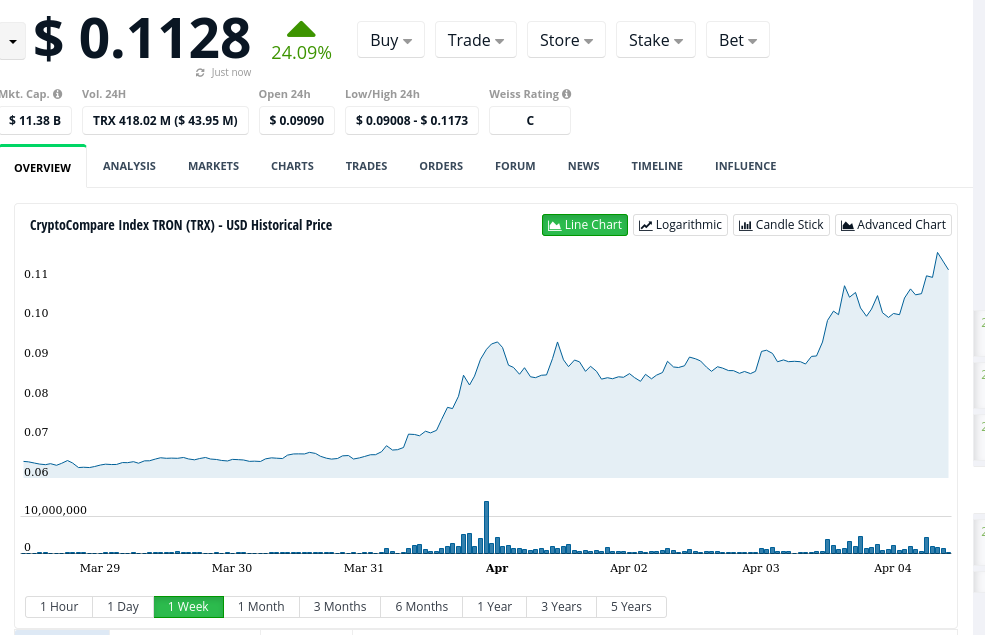Select the 1 Month time range
The width and height of the screenshot is (985, 635).
point(261,607)
